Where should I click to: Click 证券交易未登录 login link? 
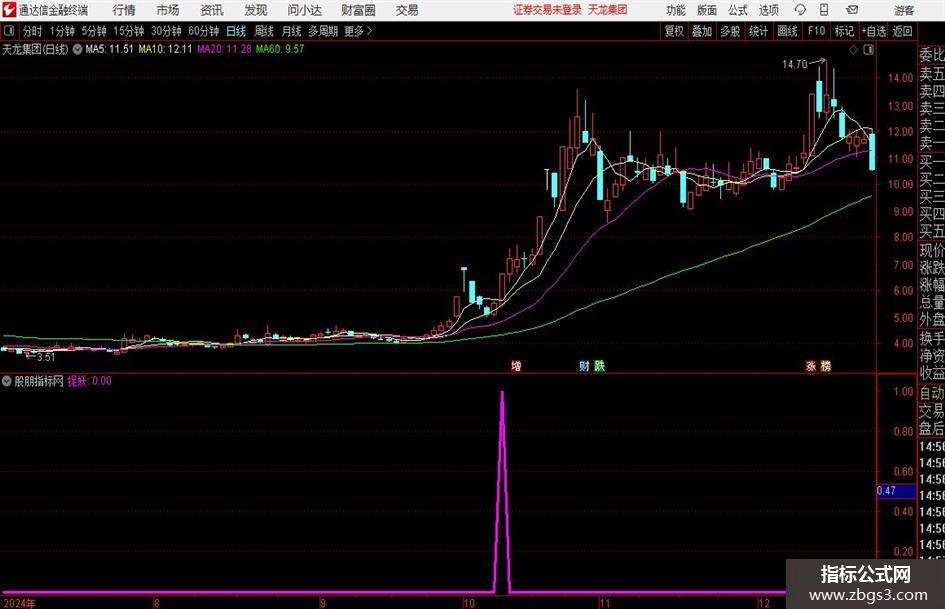point(547,10)
